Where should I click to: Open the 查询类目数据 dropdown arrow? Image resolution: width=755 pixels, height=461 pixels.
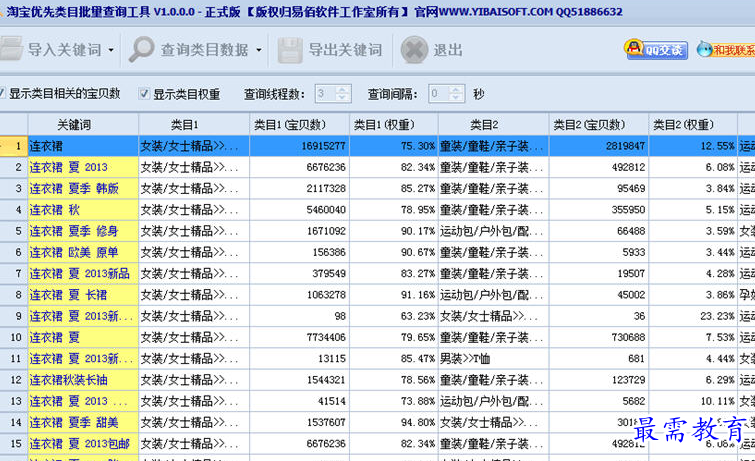pyautogui.click(x=259, y=50)
